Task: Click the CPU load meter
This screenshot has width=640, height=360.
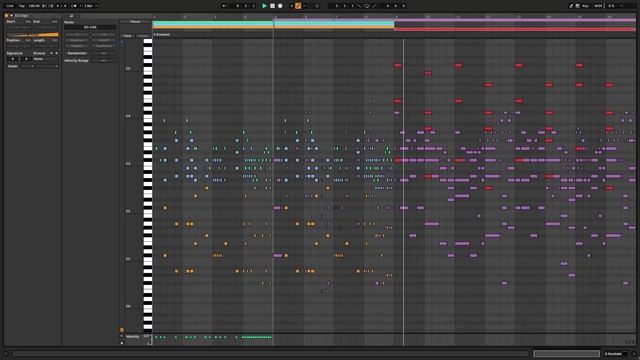Action: [x=611, y=6]
